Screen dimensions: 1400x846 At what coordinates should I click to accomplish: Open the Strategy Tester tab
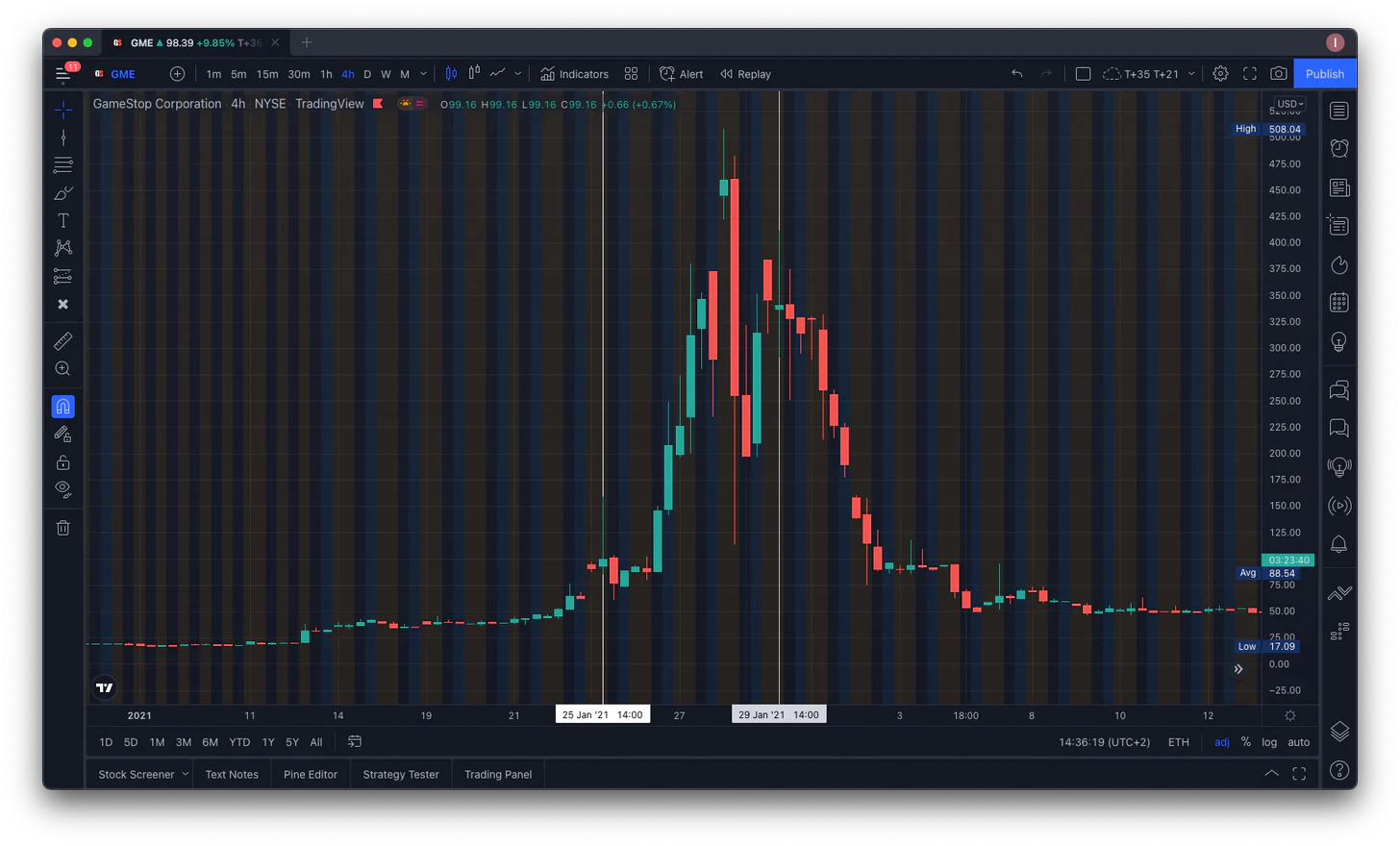pyautogui.click(x=401, y=774)
